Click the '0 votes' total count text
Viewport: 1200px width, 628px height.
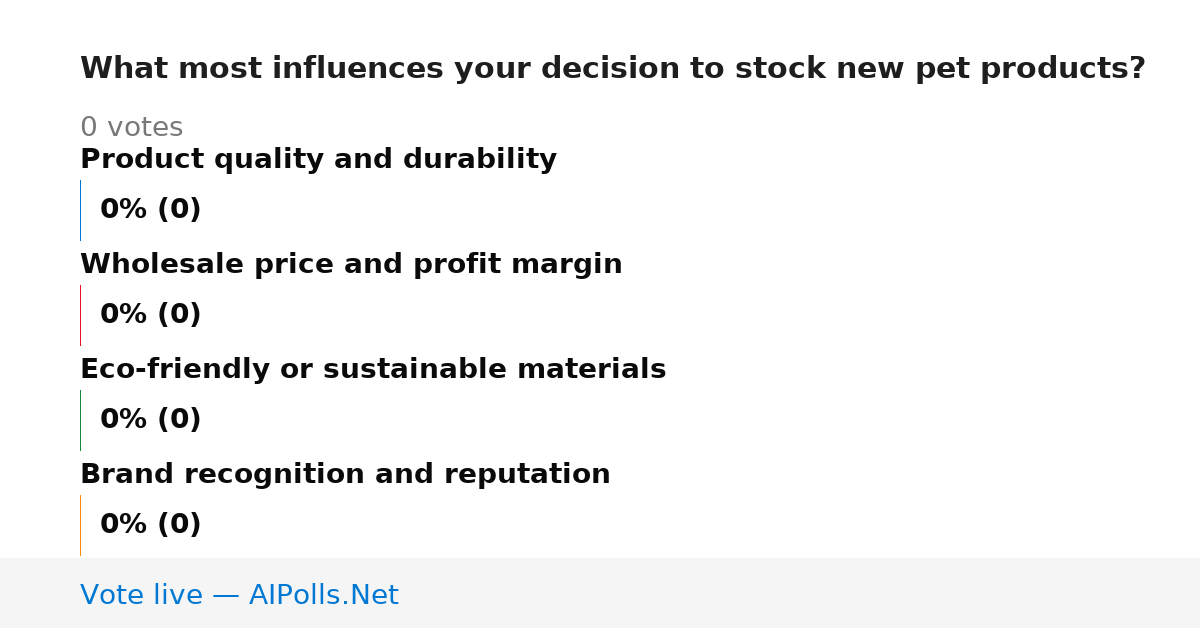[131, 128]
